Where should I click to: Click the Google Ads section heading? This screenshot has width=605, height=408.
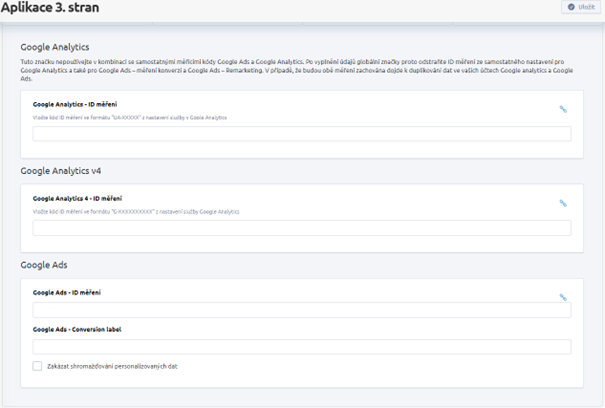44,265
